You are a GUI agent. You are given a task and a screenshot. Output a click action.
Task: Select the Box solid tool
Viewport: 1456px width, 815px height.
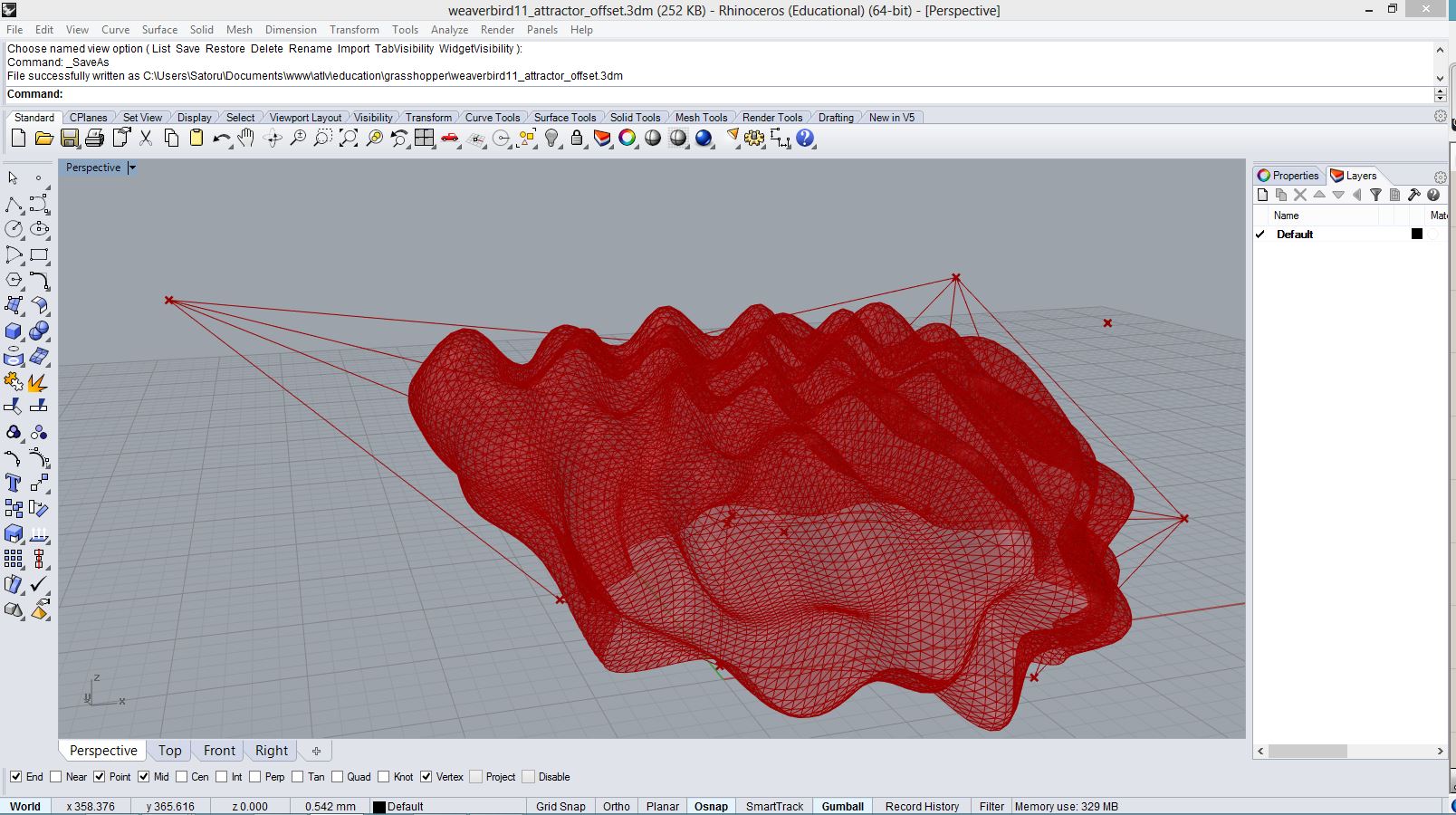pyautogui.click(x=14, y=331)
